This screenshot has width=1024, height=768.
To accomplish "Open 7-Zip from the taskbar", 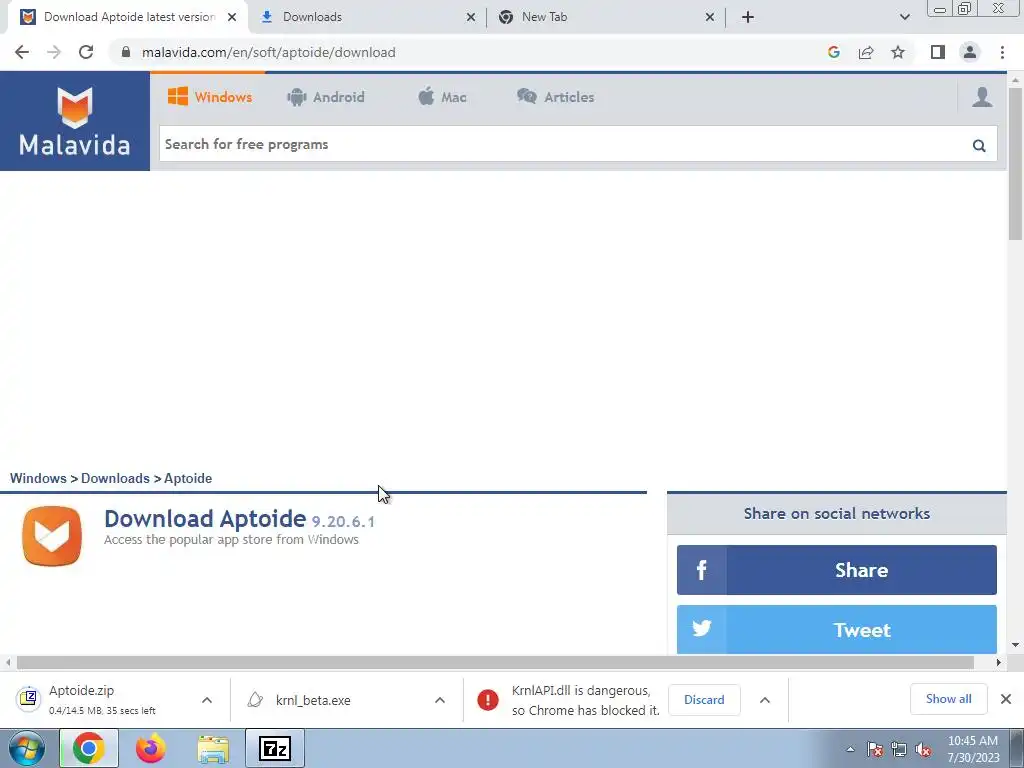I will pyautogui.click(x=275, y=748).
